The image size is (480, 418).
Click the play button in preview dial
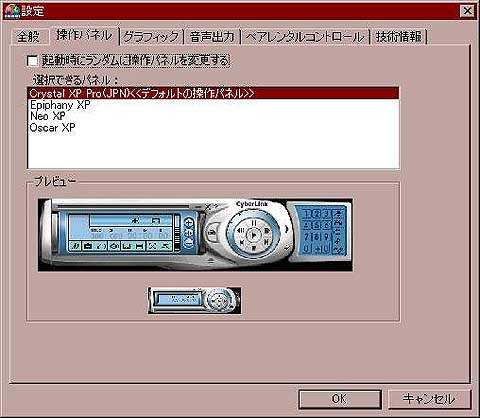pyautogui.click(x=253, y=235)
